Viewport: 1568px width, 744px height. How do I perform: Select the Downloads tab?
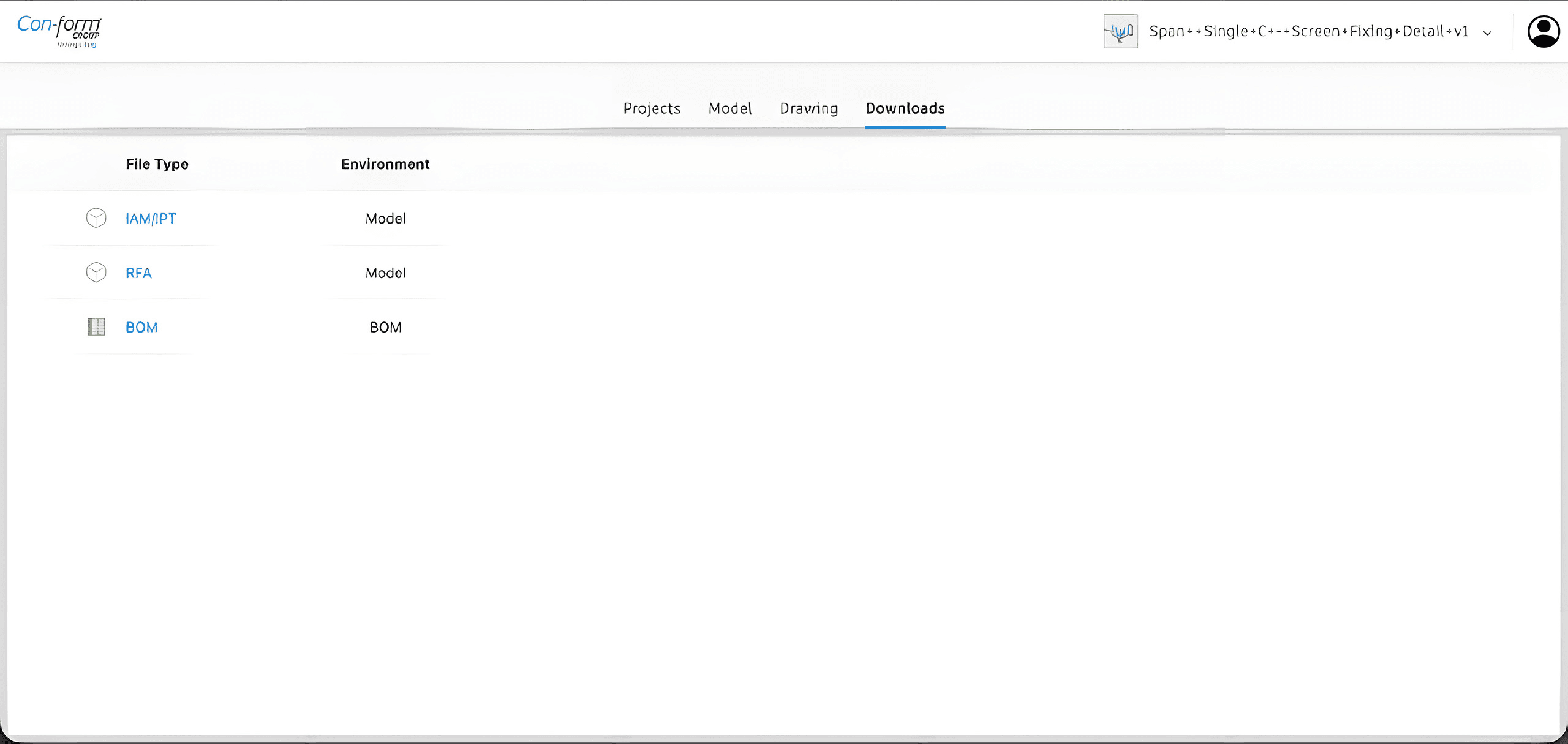tap(905, 108)
